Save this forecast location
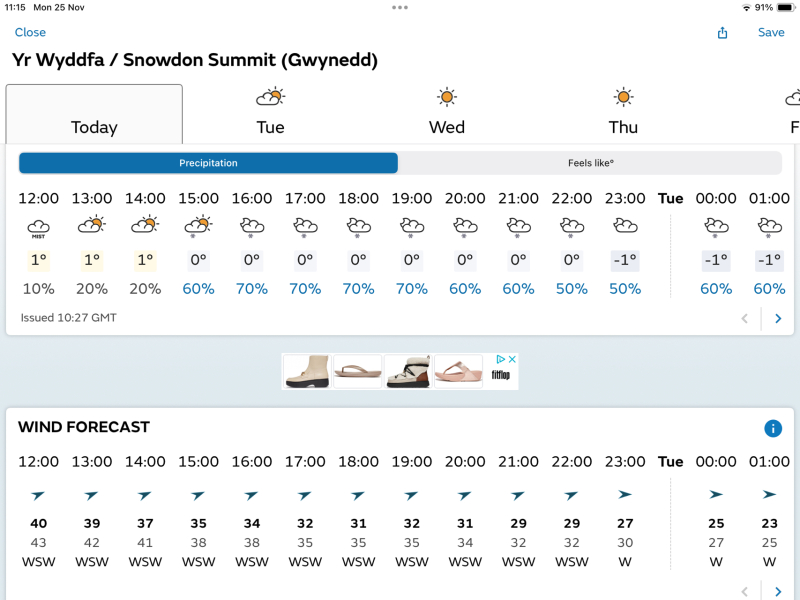The width and height of the screenshot is (800, 600). click(771, 33)
